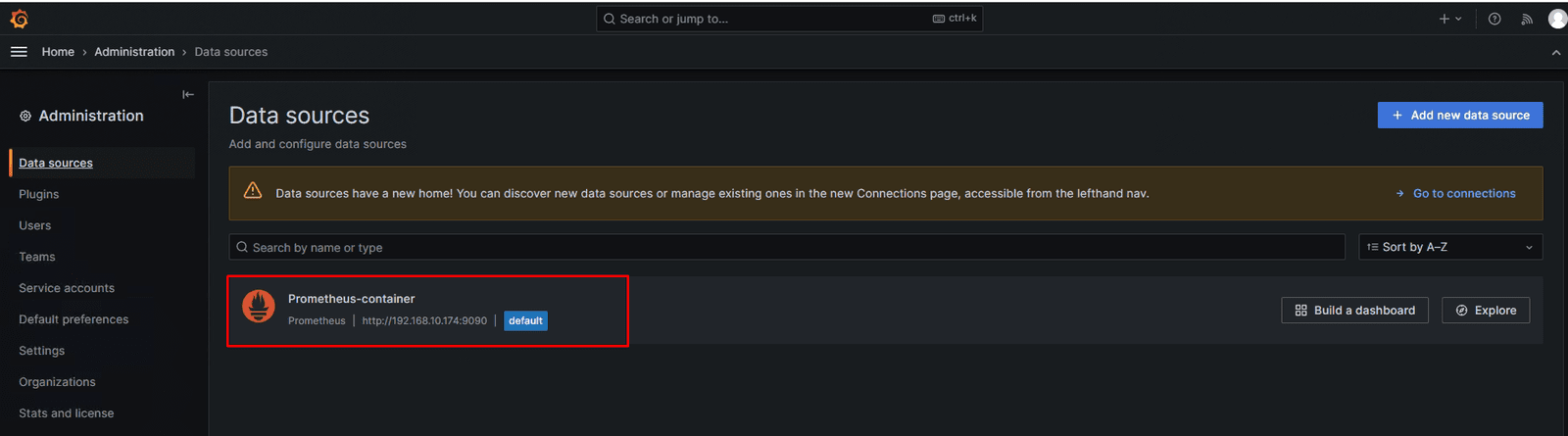The image size is (1568, 436).
Task: Click the Search by name or type field
Action: [787, 247]
